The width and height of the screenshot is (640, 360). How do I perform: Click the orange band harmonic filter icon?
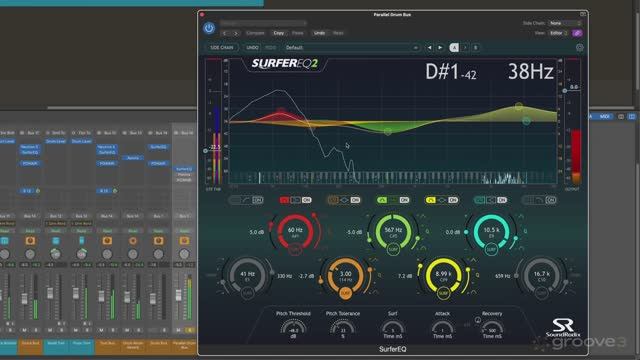pos(333,200)
